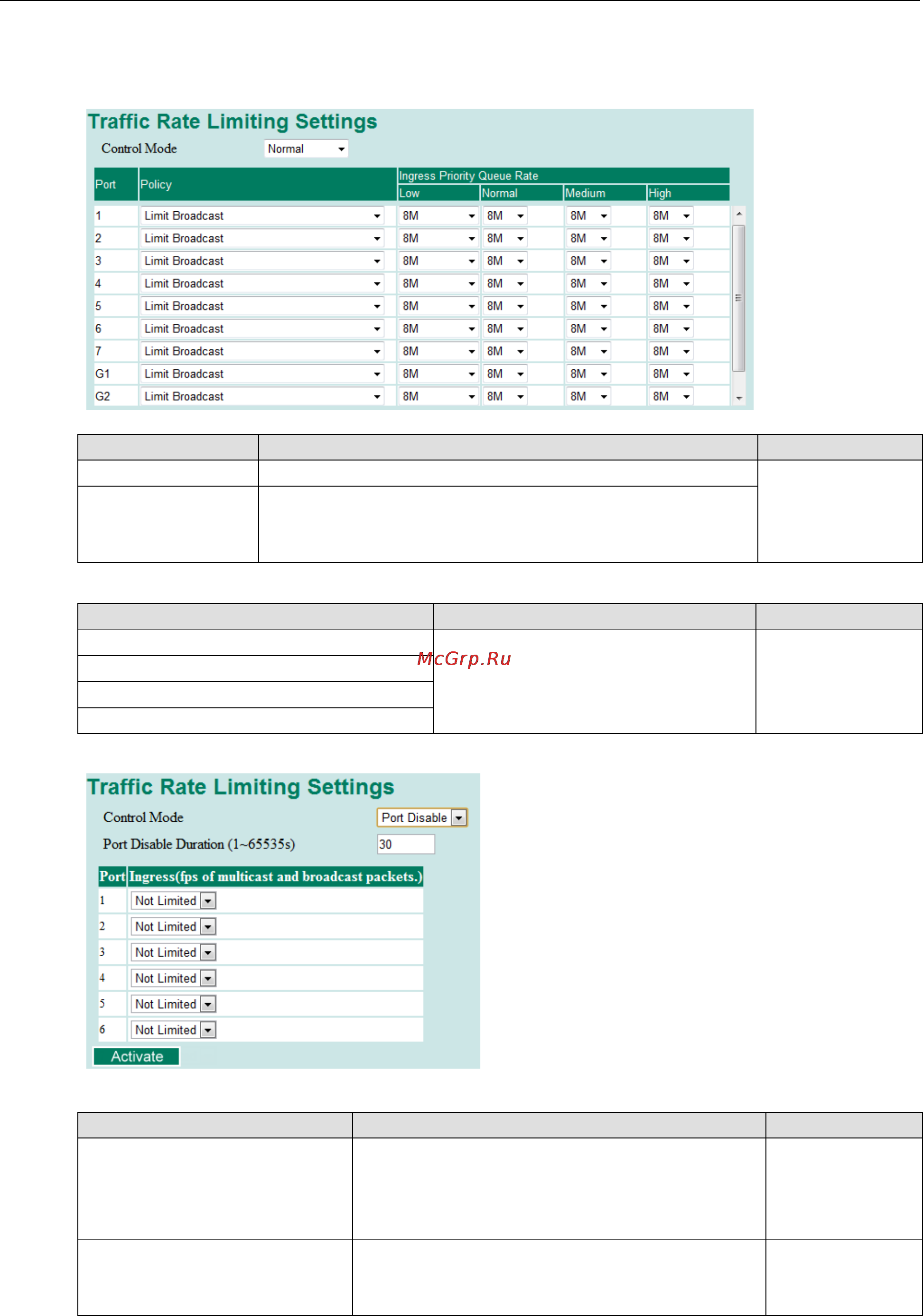The width and height of the screenshot is (923, 1316).
Task: Click the High column header
Action: [x=688, y=193]
